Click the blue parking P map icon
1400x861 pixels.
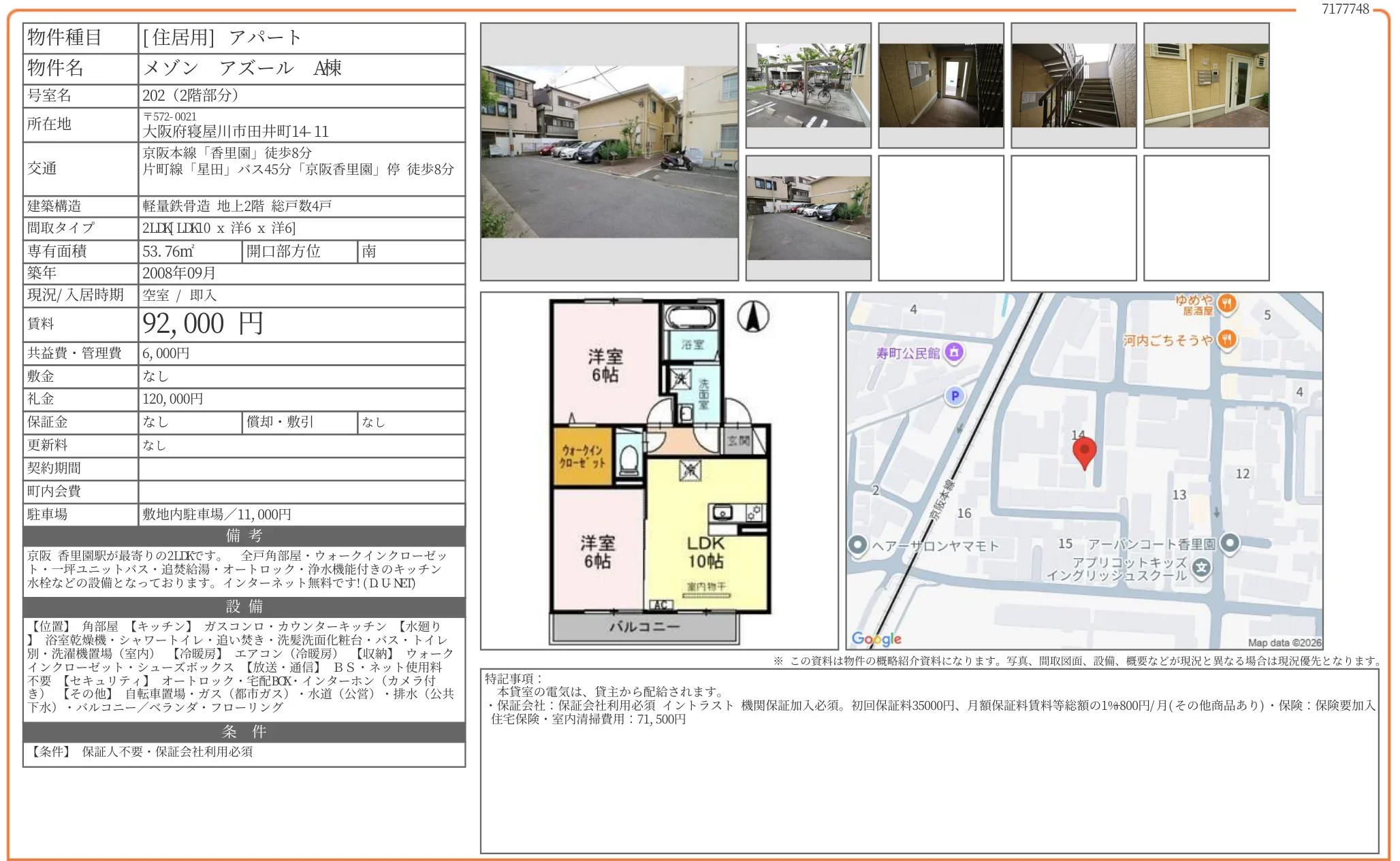(955, 395)
